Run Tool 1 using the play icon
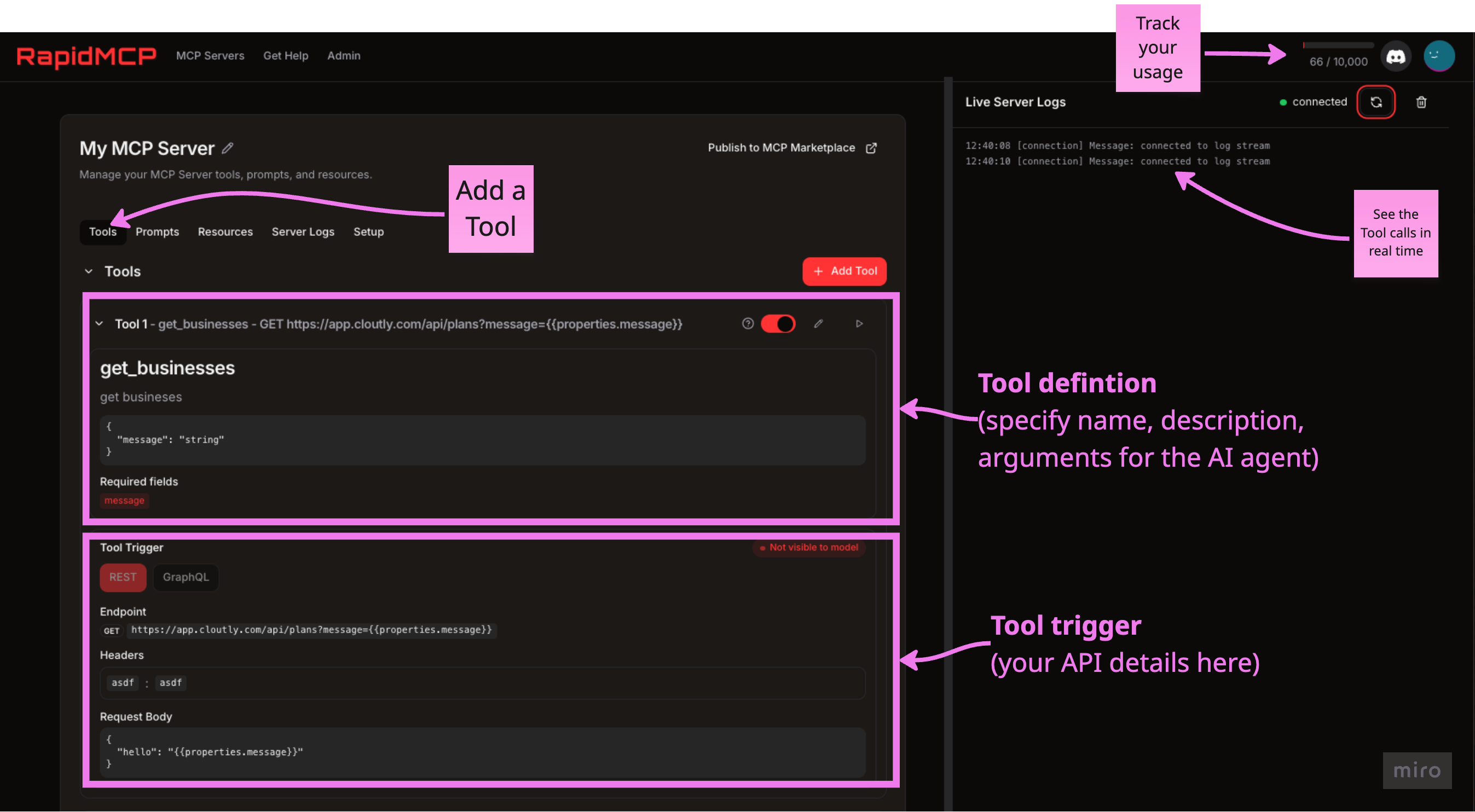 pos(859,323)
